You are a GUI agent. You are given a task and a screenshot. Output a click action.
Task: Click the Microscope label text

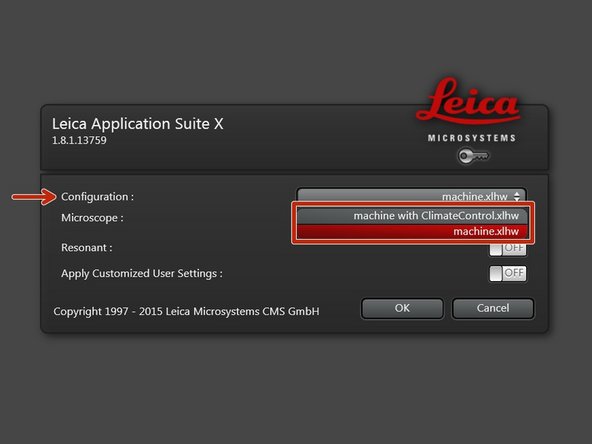pyautogui.click(x=92, y=218)
